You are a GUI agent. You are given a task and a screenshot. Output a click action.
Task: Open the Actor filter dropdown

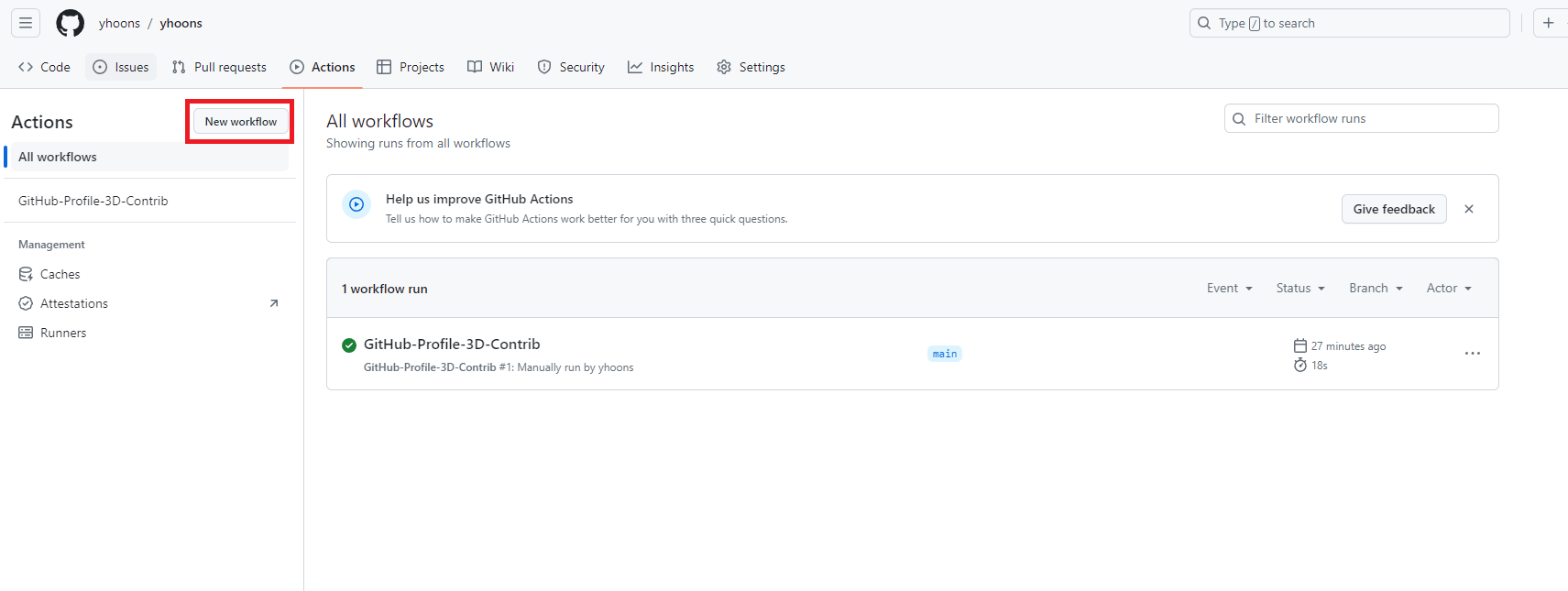click(1449, 288)
